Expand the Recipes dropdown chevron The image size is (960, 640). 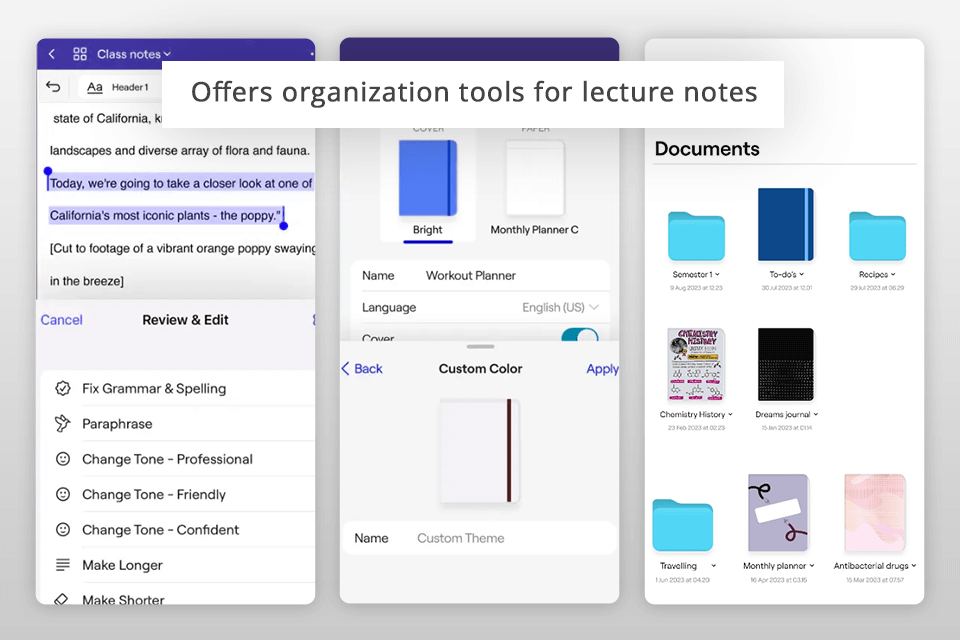893,274
